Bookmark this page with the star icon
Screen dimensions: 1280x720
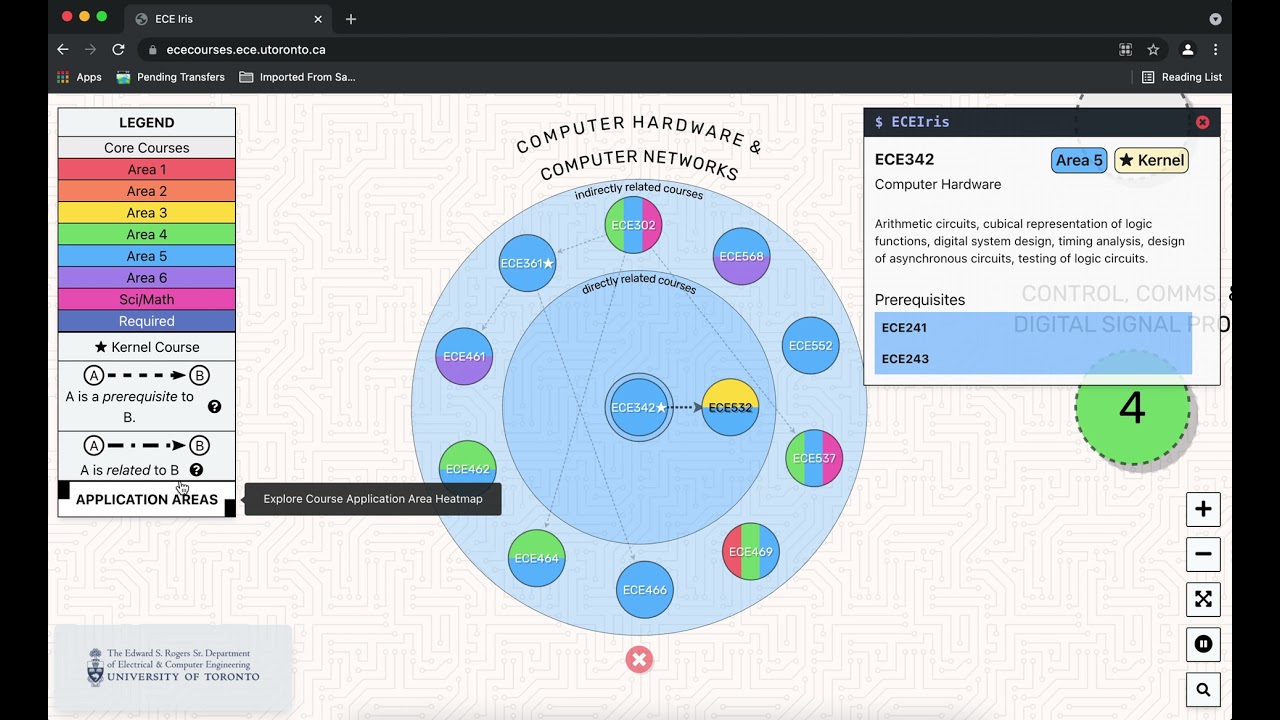(x=1153, y=49)
